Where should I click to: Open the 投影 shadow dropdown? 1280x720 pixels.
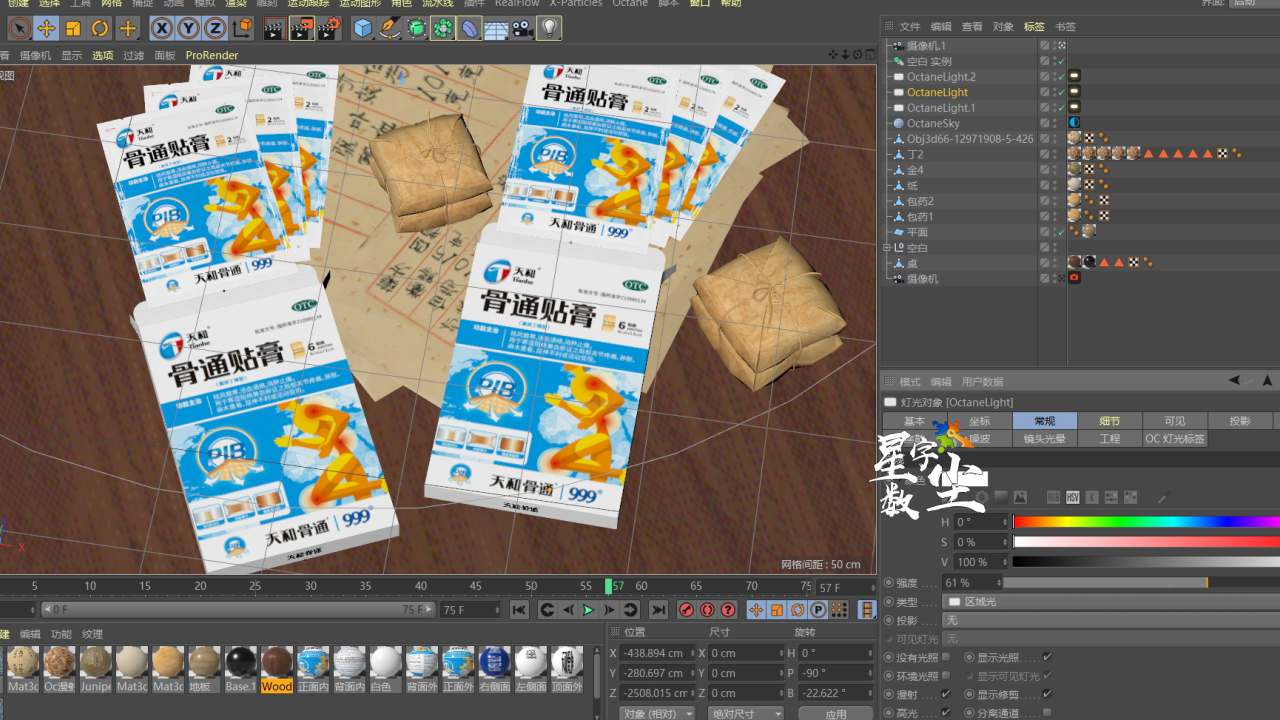click(x=1111, y=620)
